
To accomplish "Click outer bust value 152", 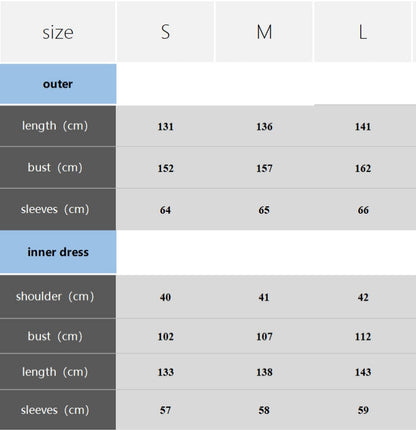I will pos(165,168).
